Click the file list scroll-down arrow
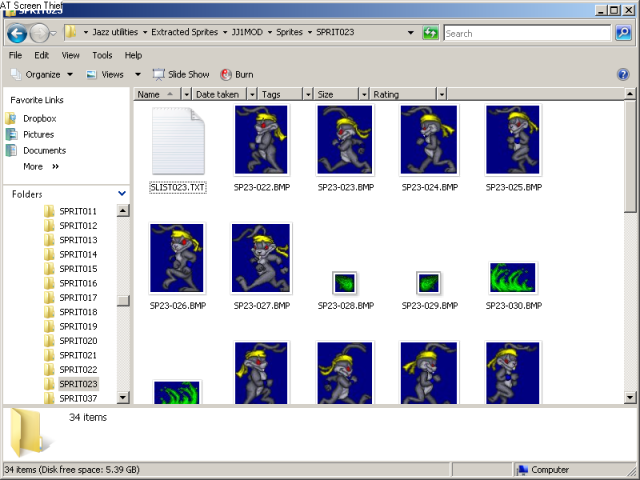This screenshot has width=640, height=480. click(x=630, y=397)
